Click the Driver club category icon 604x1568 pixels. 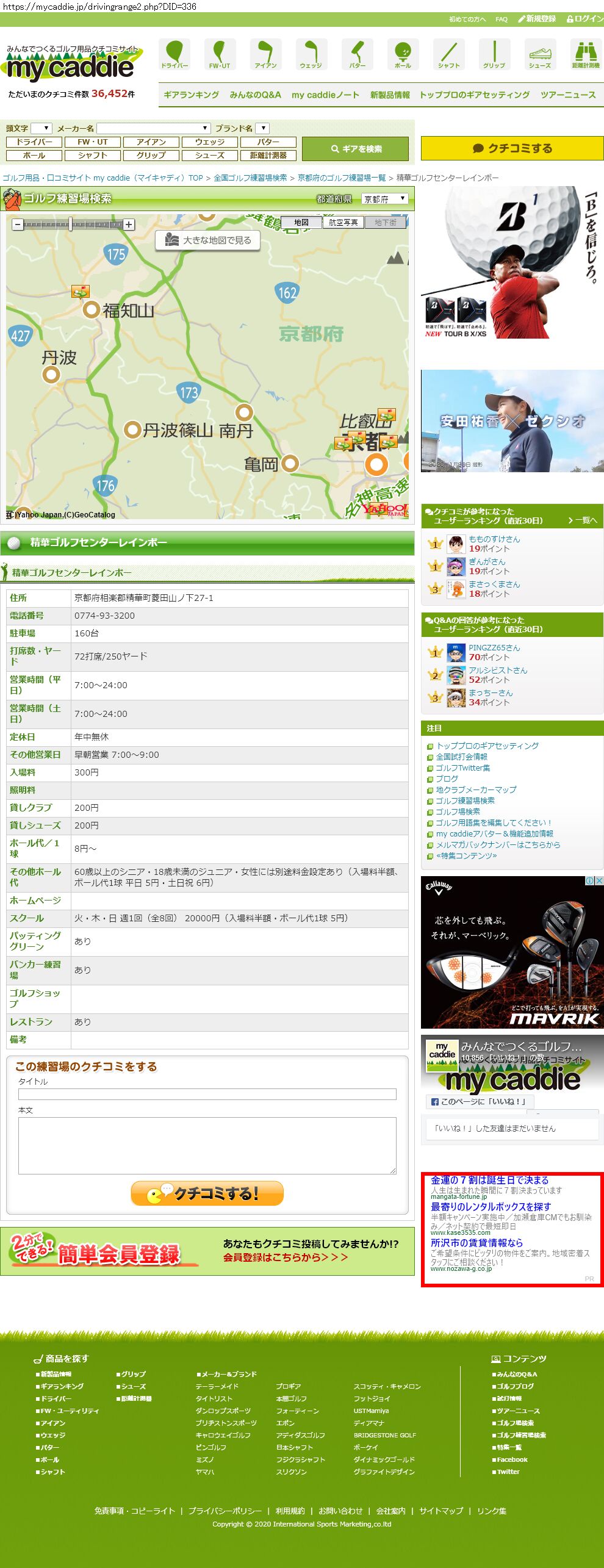click(x=174, y=54)
